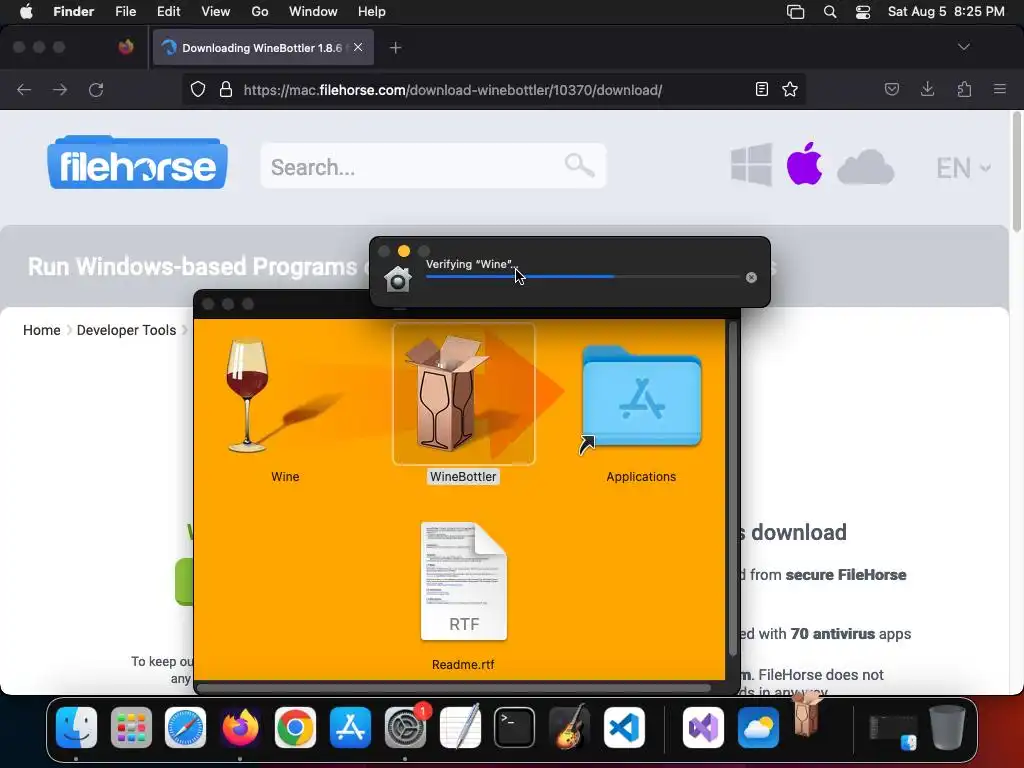Open the Finder menu
This screenshot has height=768, width=1024.
click(73, 12)
